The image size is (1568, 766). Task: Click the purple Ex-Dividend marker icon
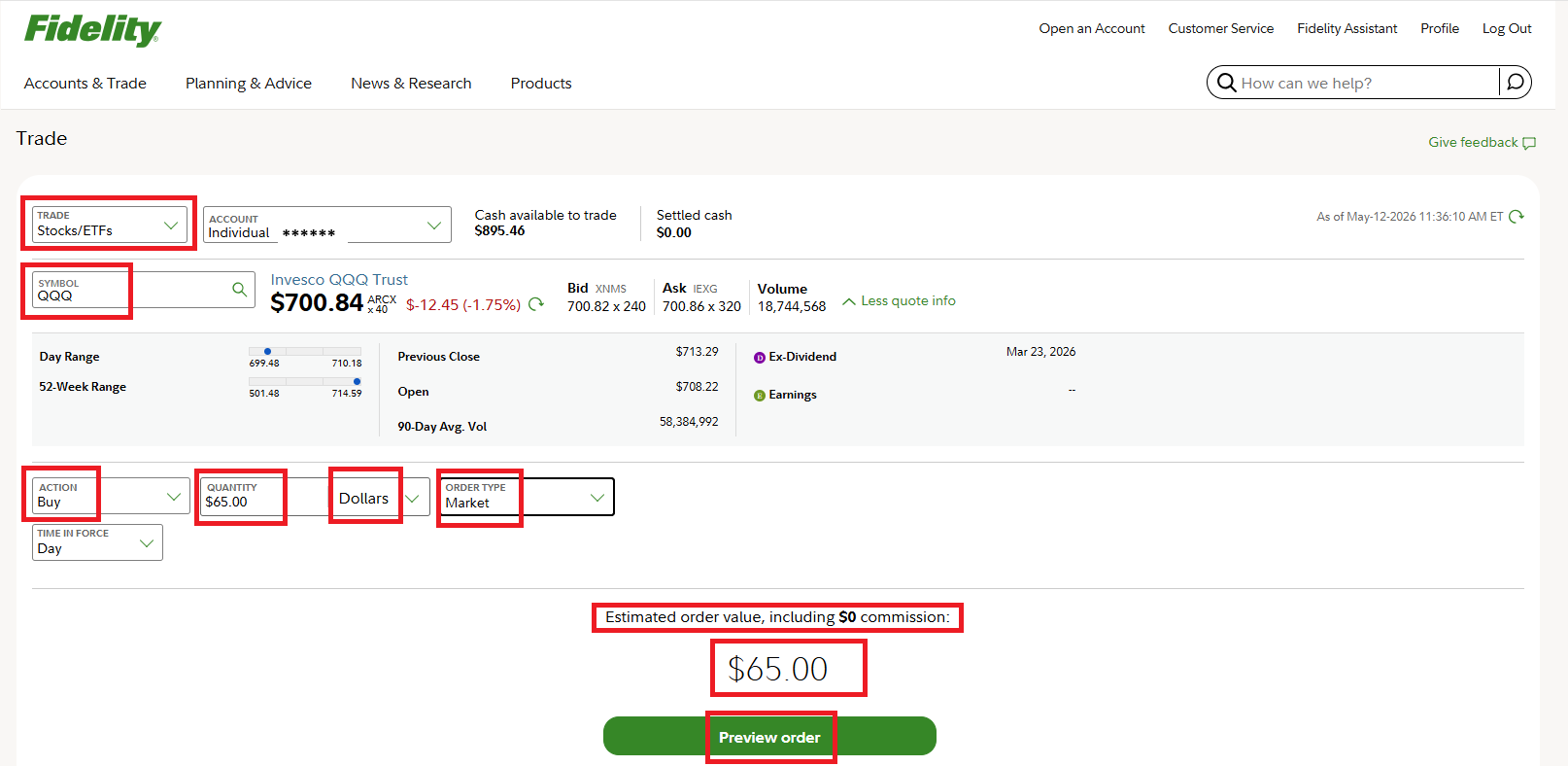[x=760, y=358]
